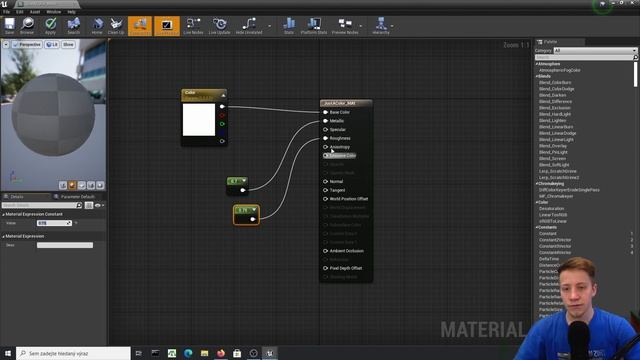Click the Base Color input pin
Screen dimensions: 640x360
tap(325, 112)
